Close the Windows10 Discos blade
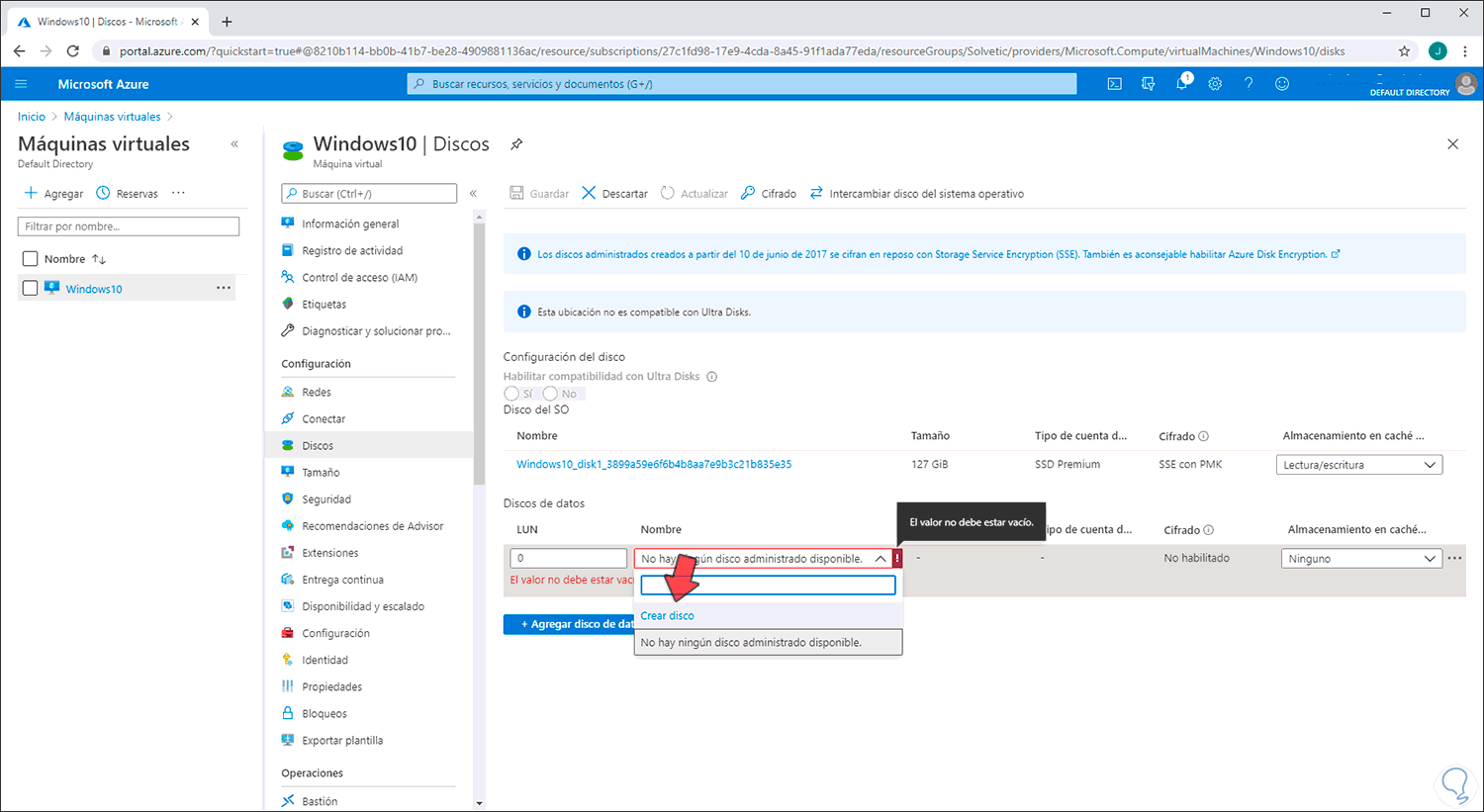1484x812 pixels. [1452, 144]
